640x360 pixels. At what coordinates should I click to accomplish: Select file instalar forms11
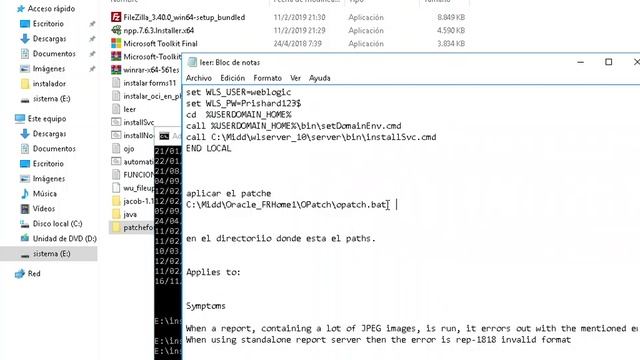(150, 83)
